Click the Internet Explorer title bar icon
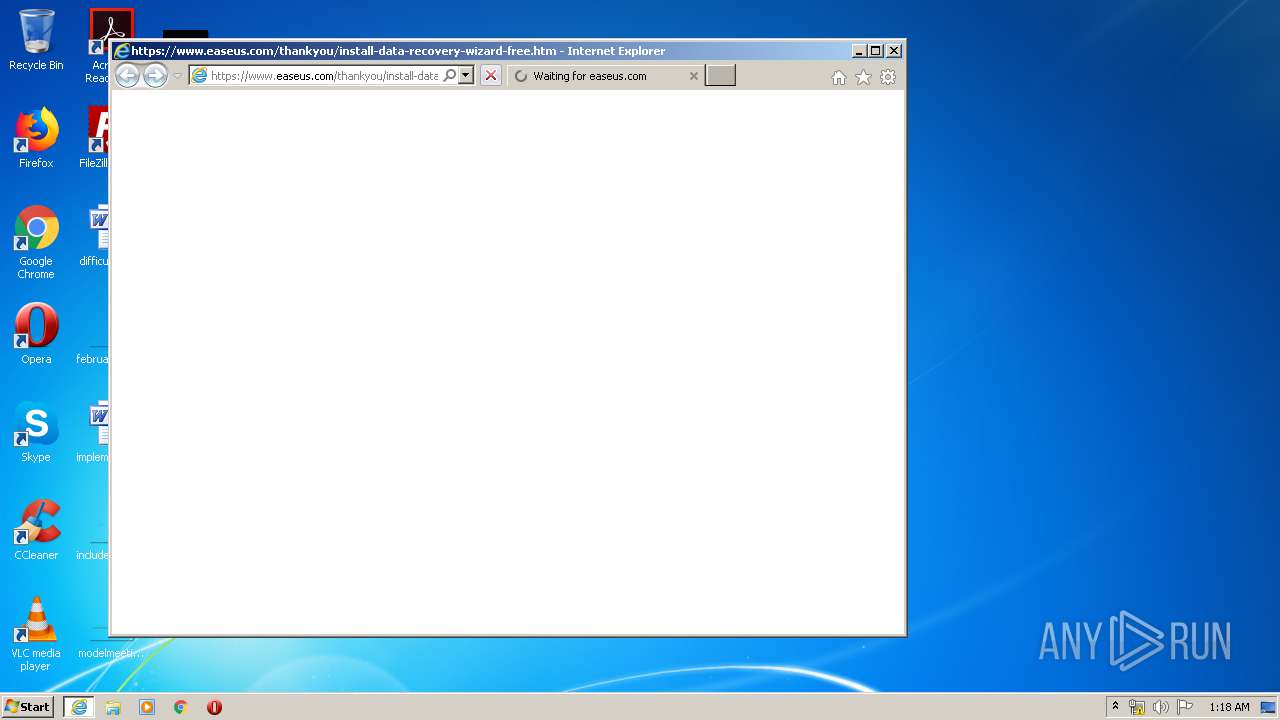 point(122,51)
